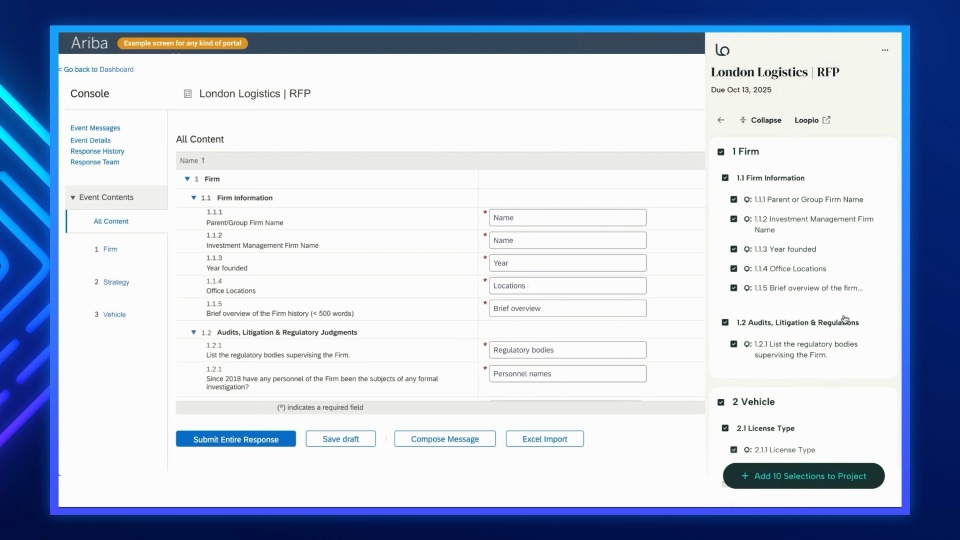Click the Collapse icon in side panel
The height and width of the screenshot is (540, 960).
743,120
